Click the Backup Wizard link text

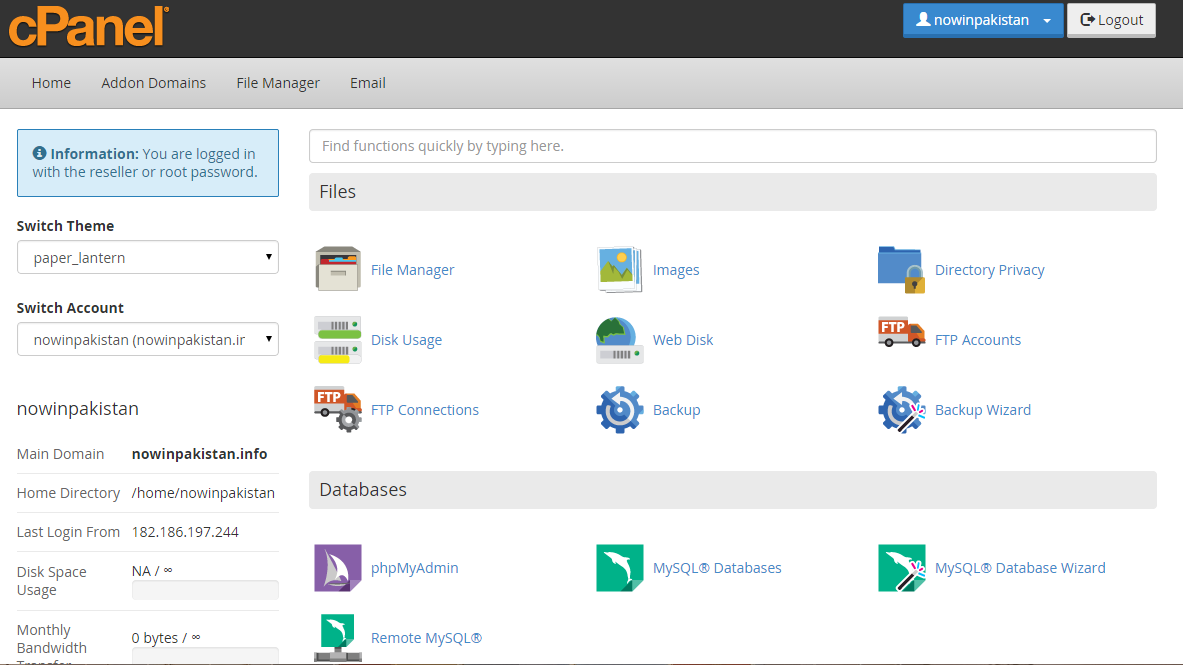(982, 409)
